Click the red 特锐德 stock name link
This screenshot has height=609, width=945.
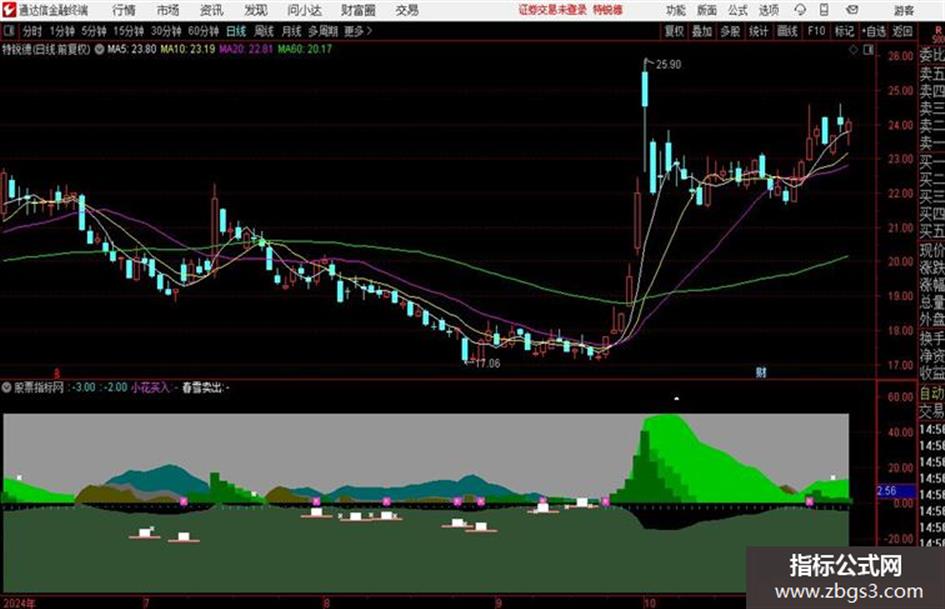pos(608,10)
